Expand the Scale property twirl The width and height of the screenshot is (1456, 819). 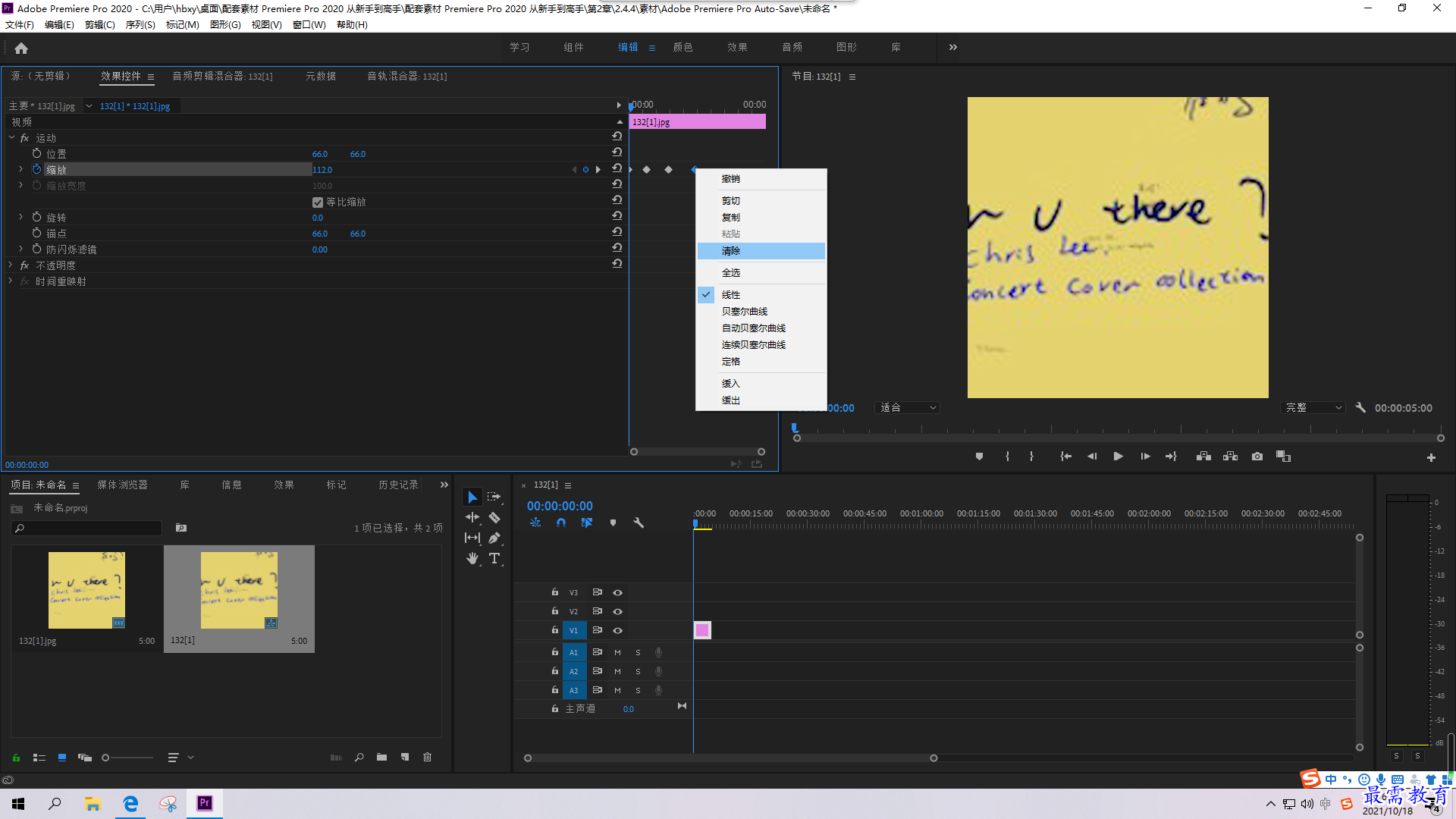tap(20, 169)
